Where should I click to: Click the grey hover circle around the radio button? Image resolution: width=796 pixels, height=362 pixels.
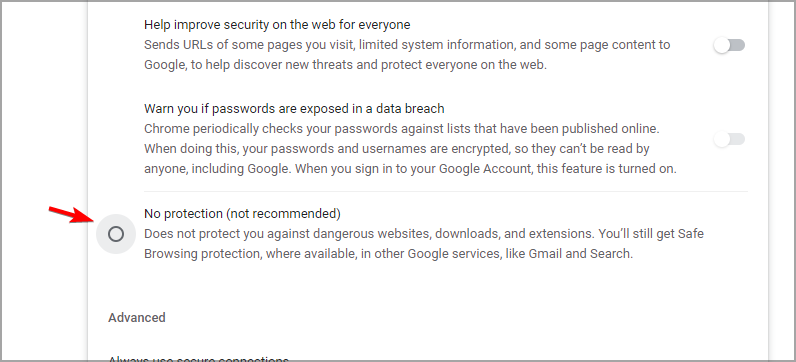coord(116,234)
